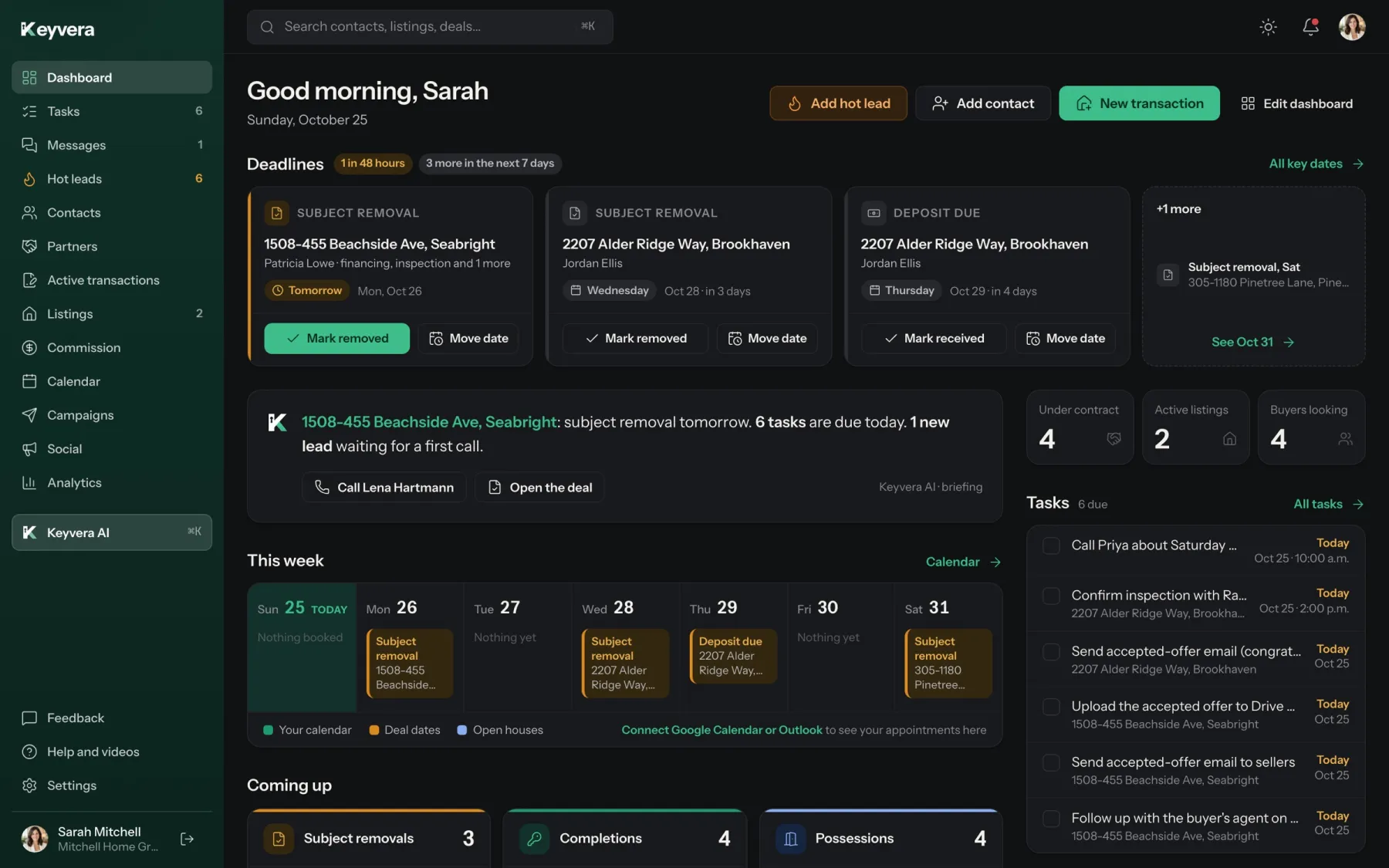Tick the Upload the accepted offer to Drive task
This screenshot has width=1389, height=868.
[1051, 707]
